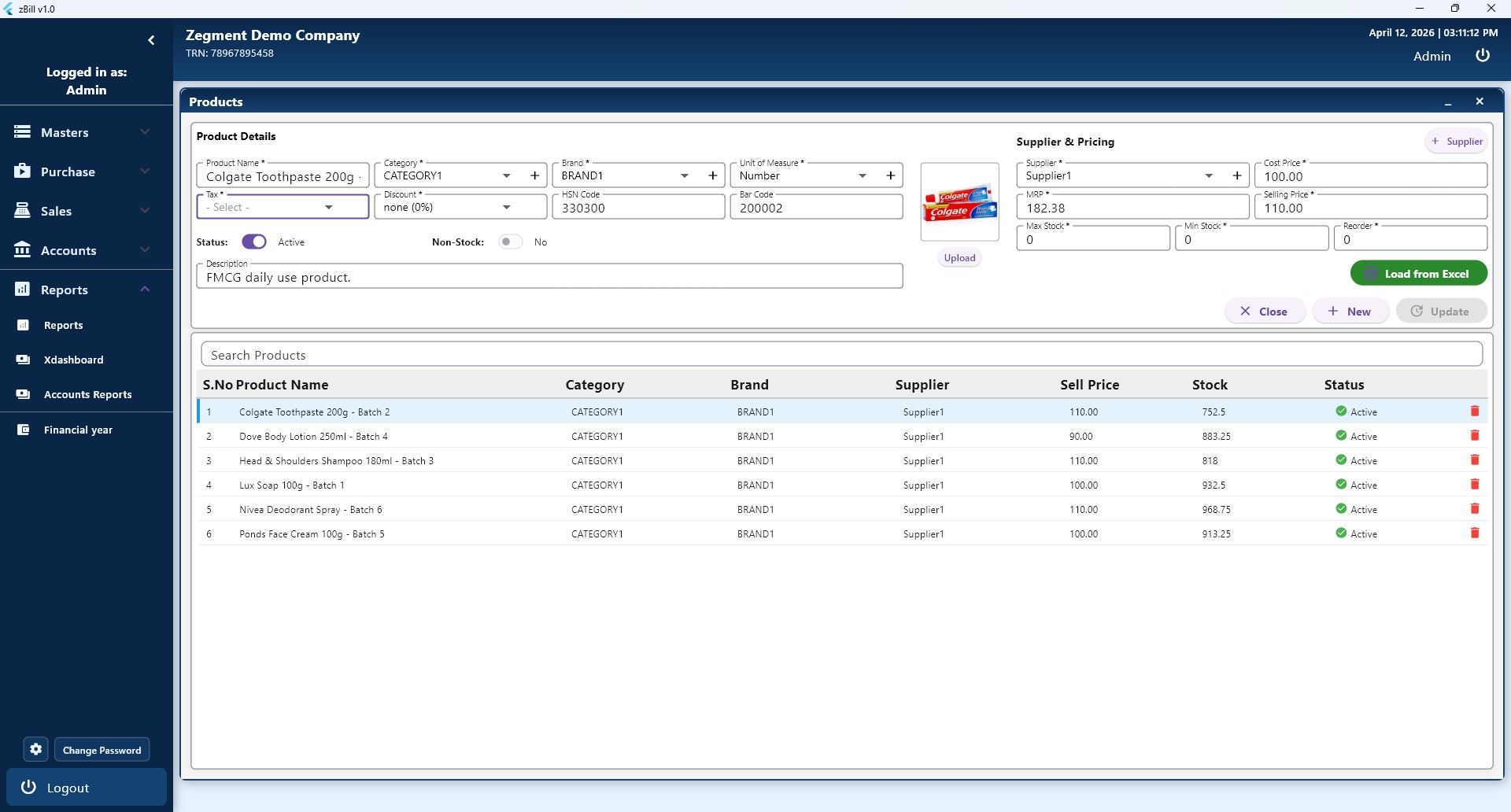Click trash icon for Lux Soap 100g
1511x812 pixels.
(x=1475, y=485)
